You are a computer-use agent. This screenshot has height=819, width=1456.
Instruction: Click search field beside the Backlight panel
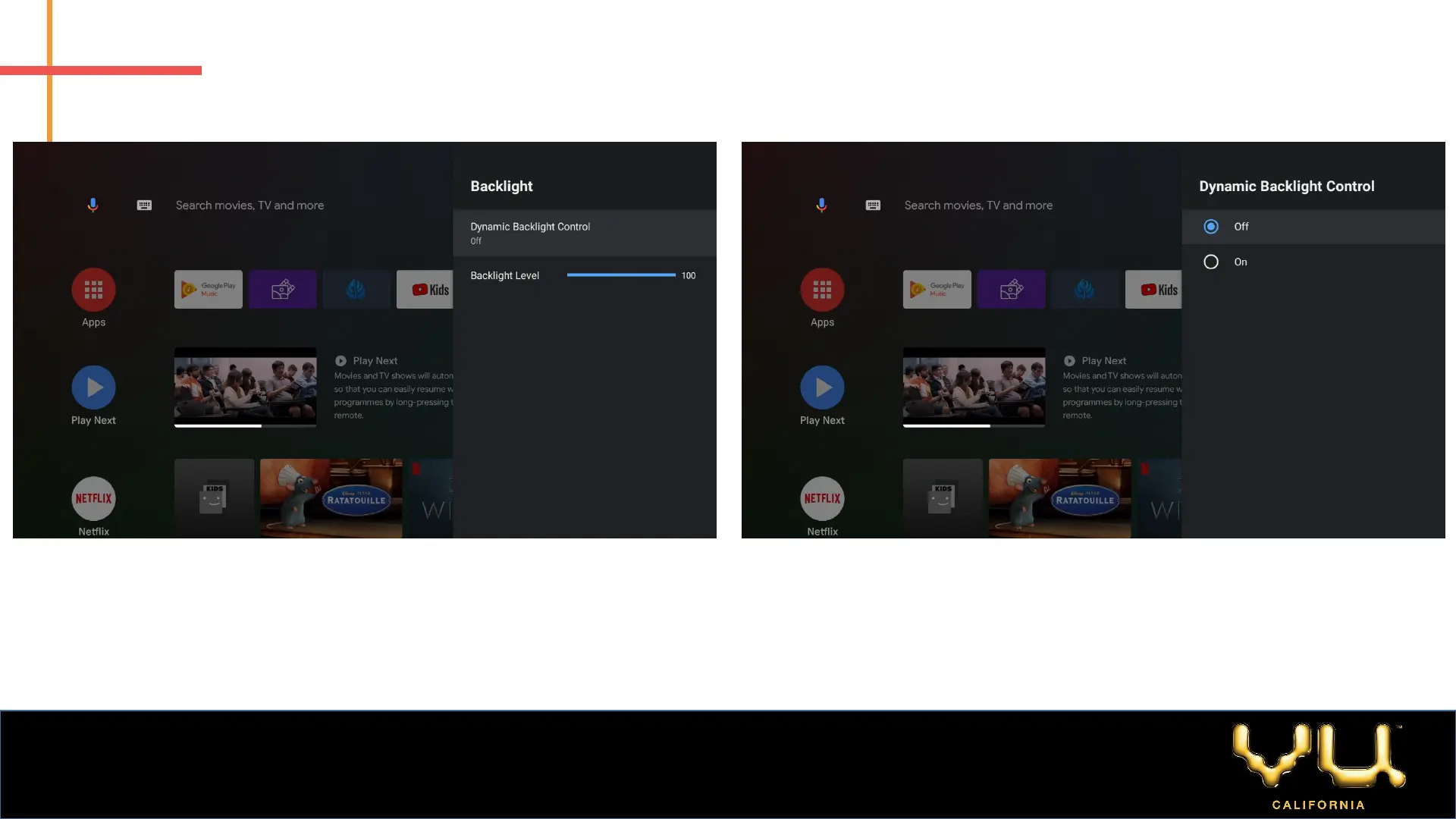[249, 206]
